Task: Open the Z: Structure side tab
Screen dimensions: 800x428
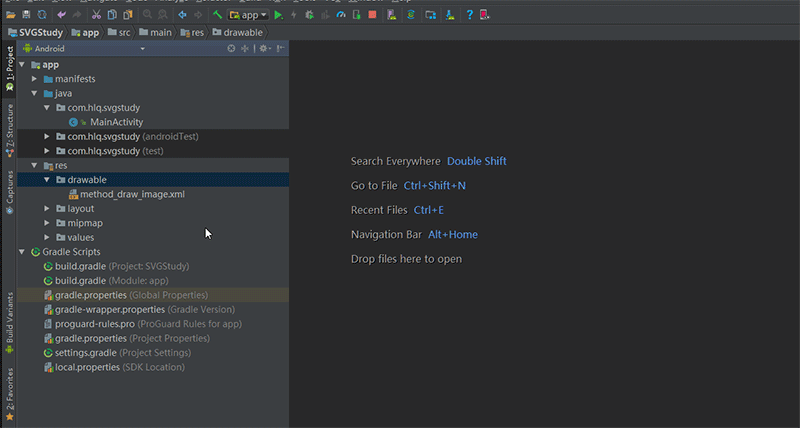Action: (x=9, y=130)
